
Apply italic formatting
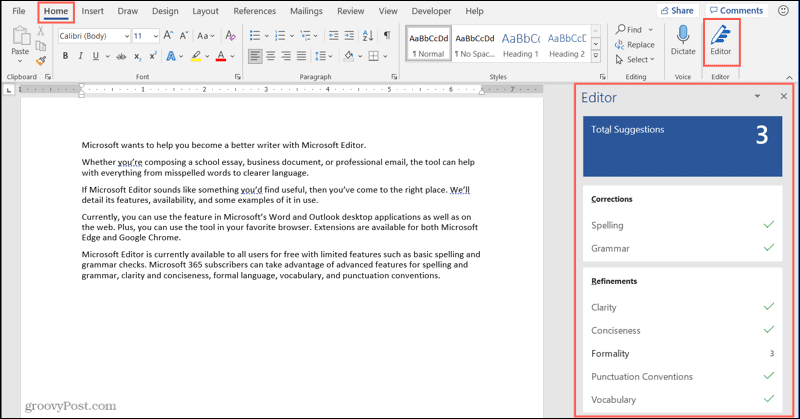tap(80, 56)
